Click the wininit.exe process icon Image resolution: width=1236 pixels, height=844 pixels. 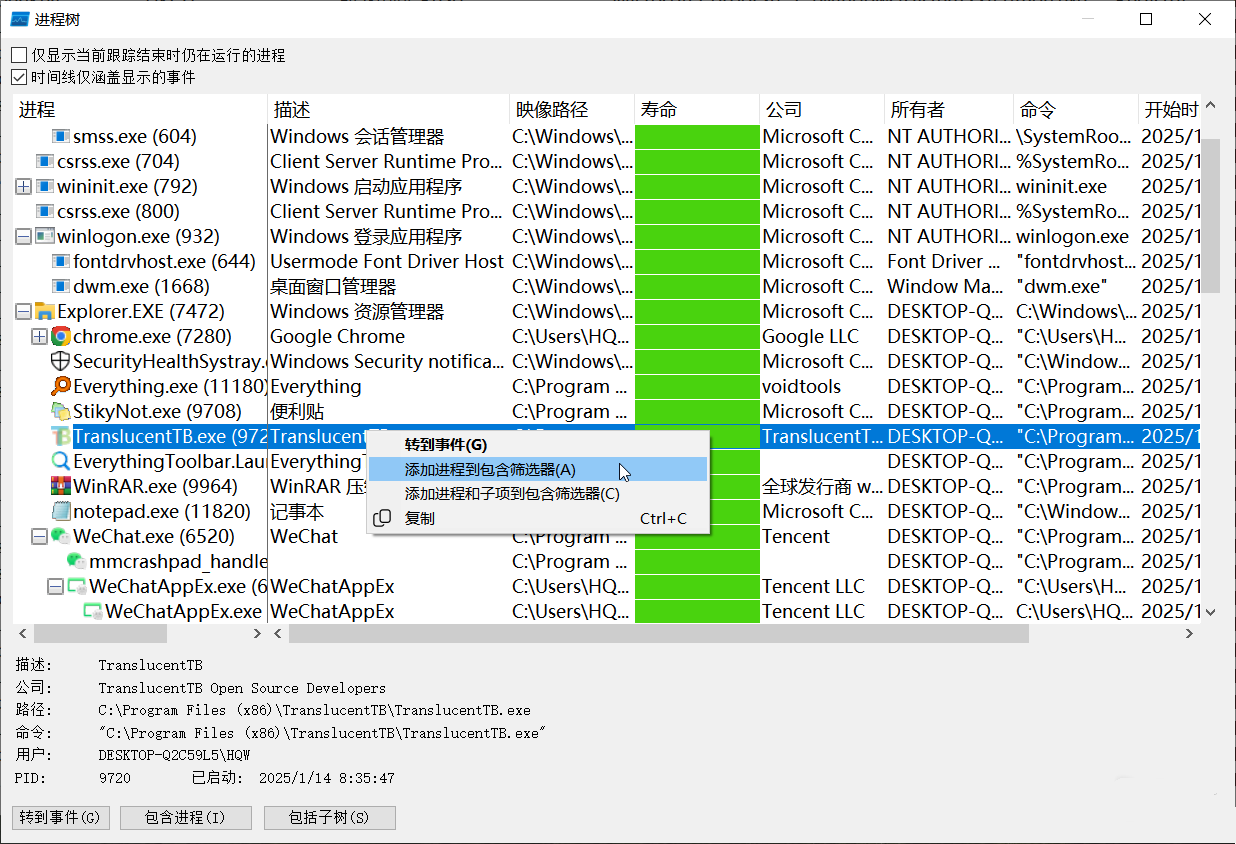tap(44, 186)
